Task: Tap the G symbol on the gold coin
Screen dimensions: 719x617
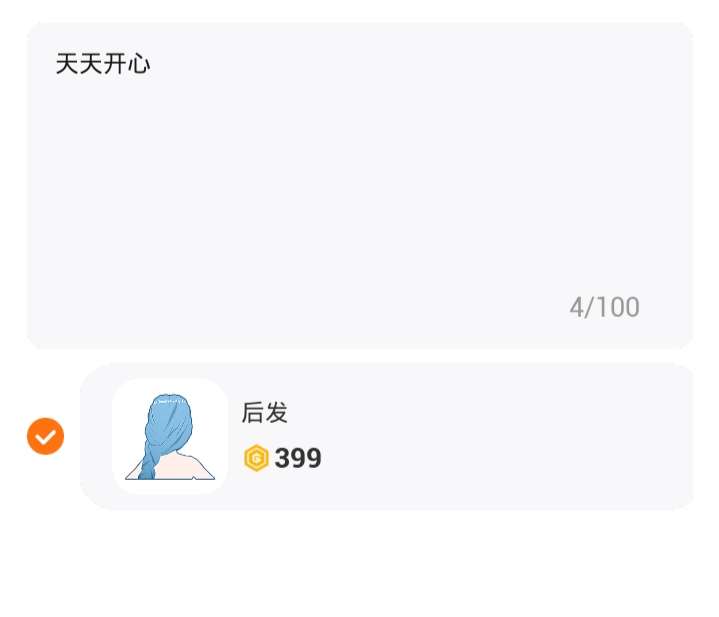Action: click(x=256, y=458)
